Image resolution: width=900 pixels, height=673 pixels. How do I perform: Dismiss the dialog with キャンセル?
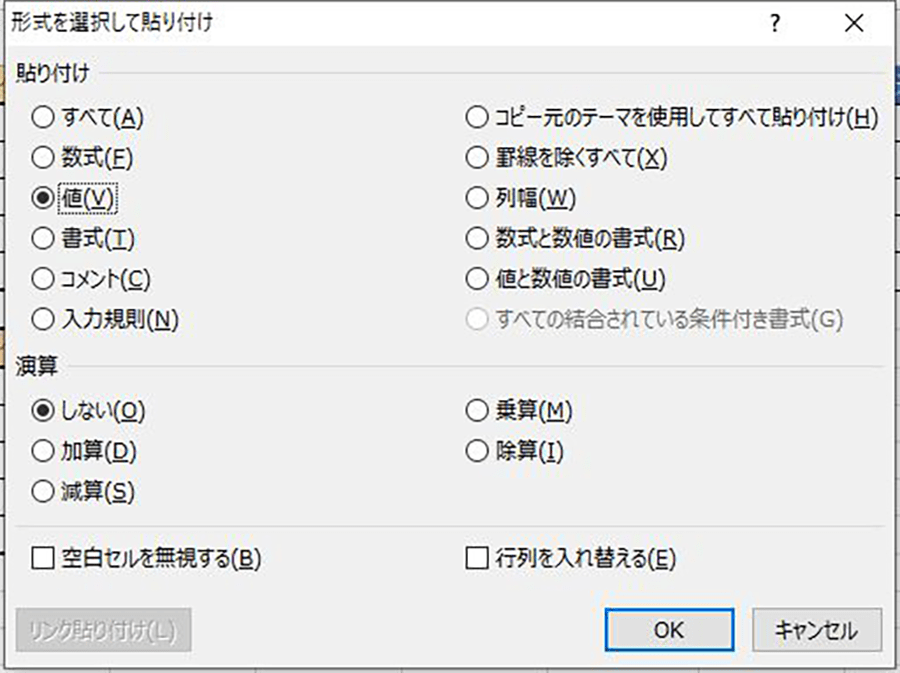(815, 630)
